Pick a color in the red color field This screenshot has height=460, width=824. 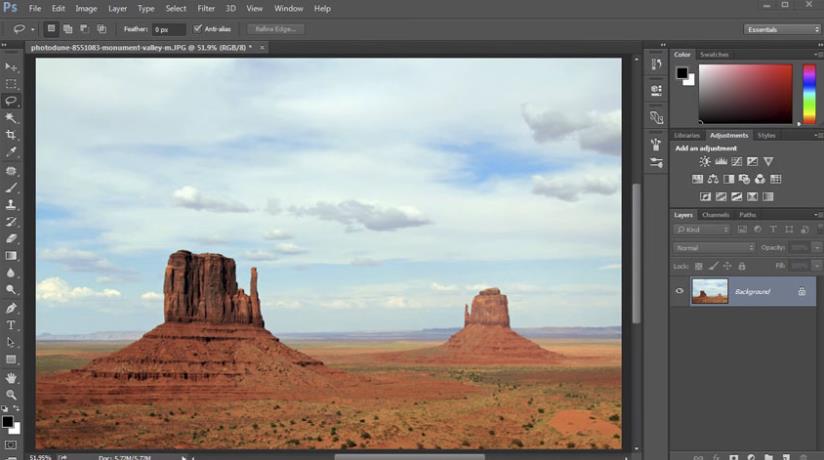tap(745, 94)
